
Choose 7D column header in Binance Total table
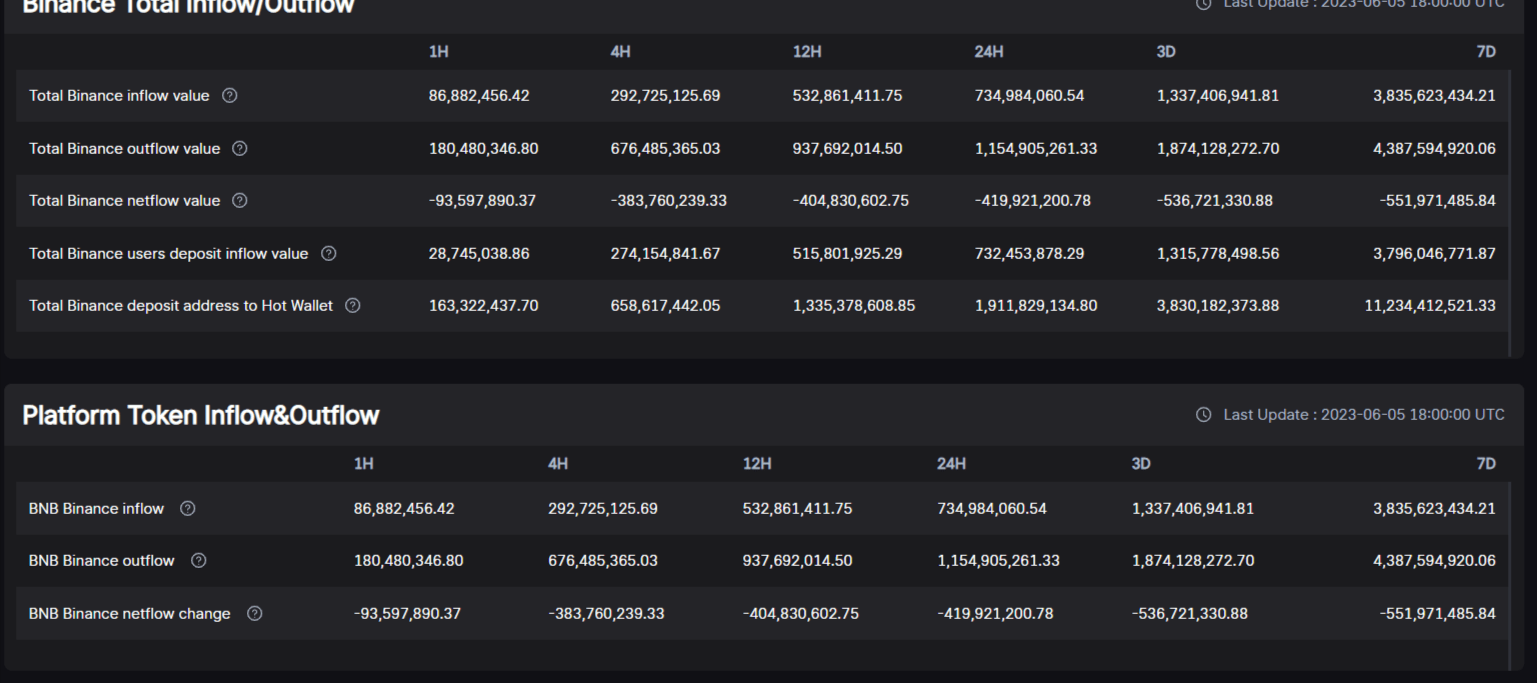point(1486,51)
